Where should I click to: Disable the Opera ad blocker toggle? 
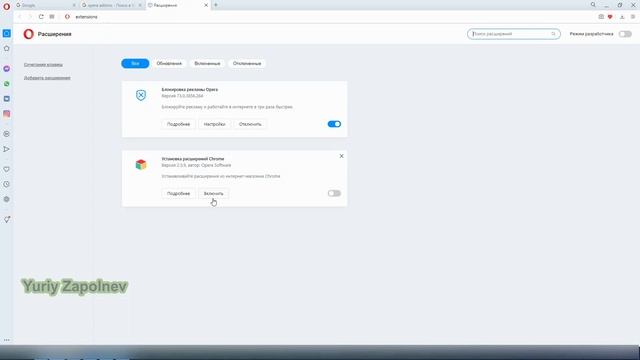click(334, 124)
